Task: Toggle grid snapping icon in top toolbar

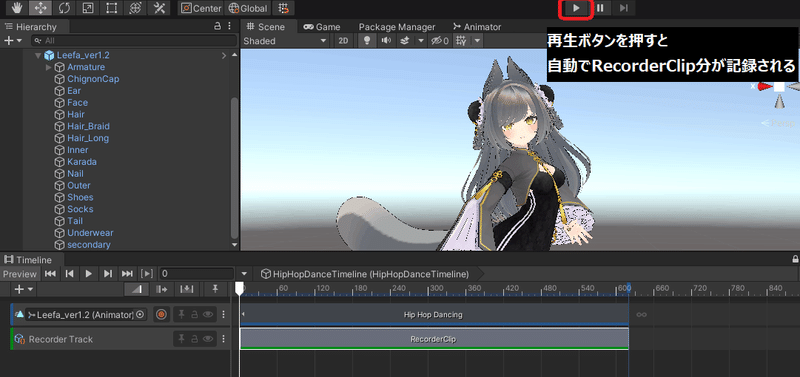Action: (284, 8)
